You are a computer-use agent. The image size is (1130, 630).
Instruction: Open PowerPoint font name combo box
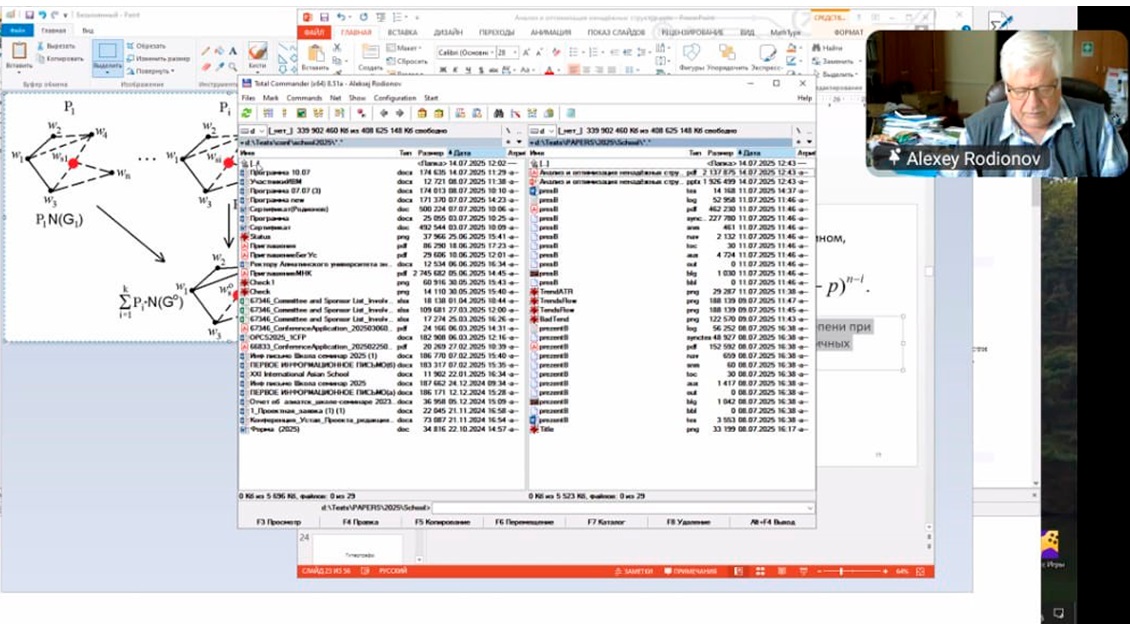click(x=466, y=53)
